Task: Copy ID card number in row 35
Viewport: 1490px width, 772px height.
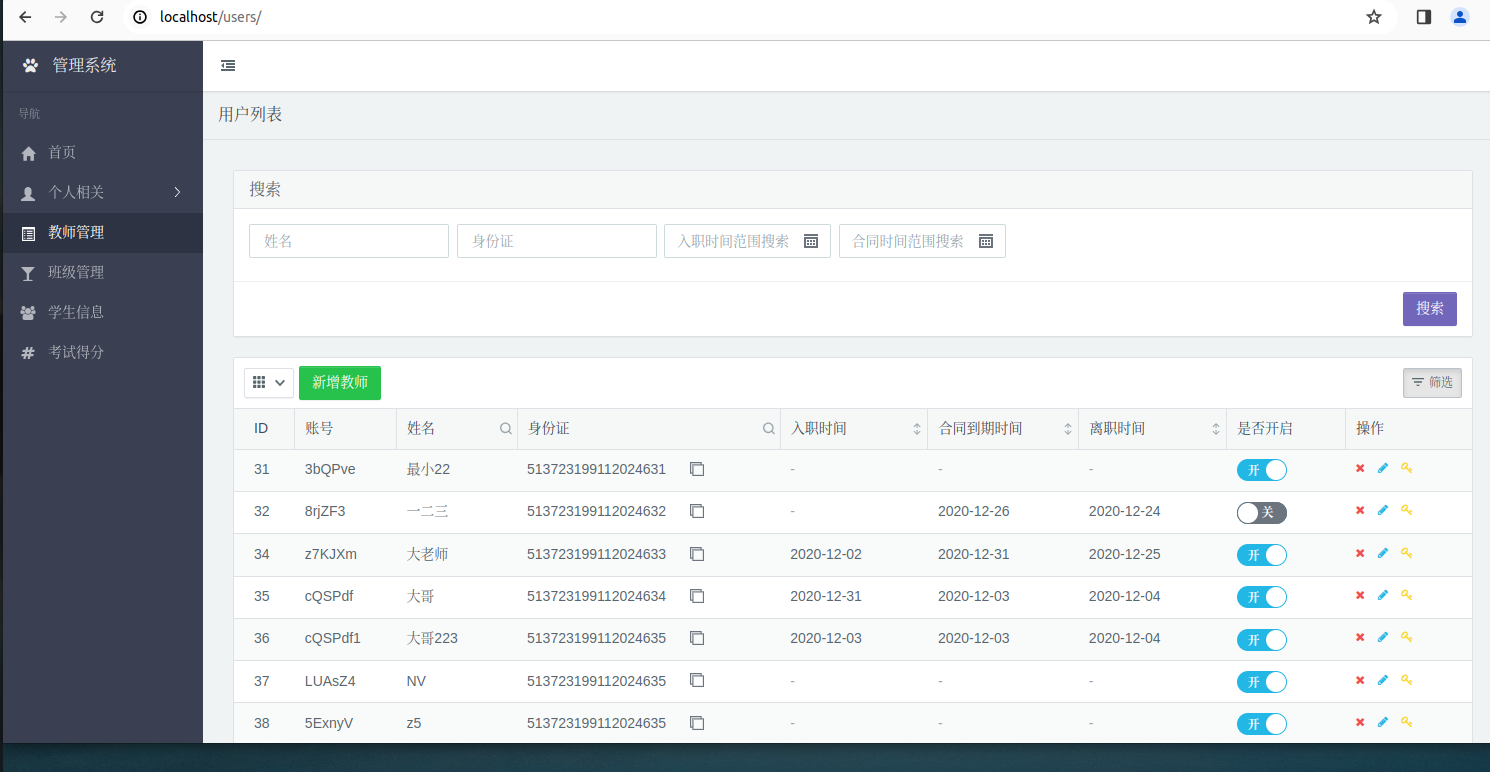Action: pos(697,596)
